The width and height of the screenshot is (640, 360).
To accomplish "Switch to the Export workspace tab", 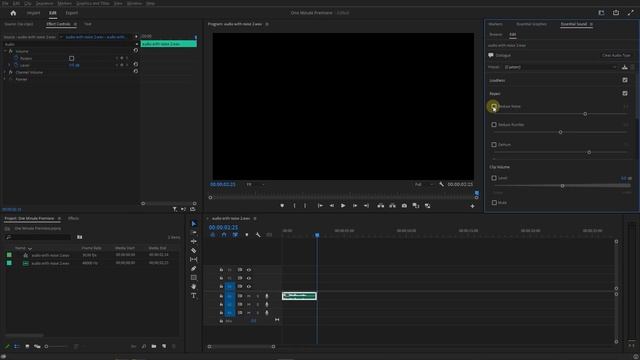I will click(71, 13).
